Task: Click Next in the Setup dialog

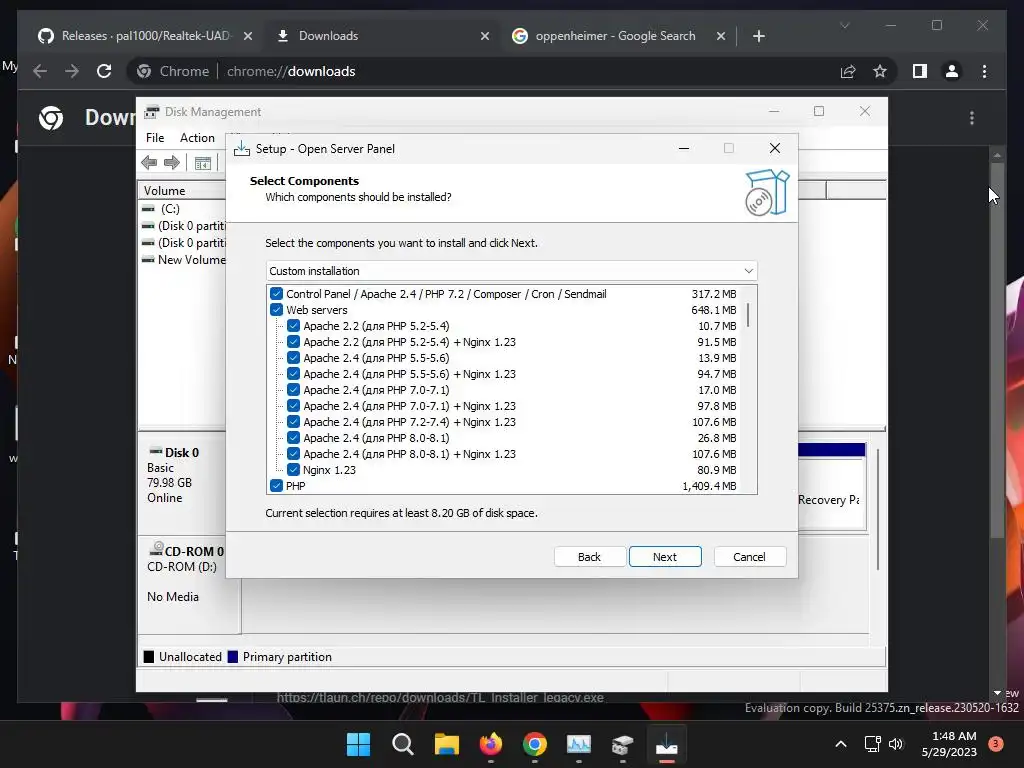Action: click(x=665, y=557)
